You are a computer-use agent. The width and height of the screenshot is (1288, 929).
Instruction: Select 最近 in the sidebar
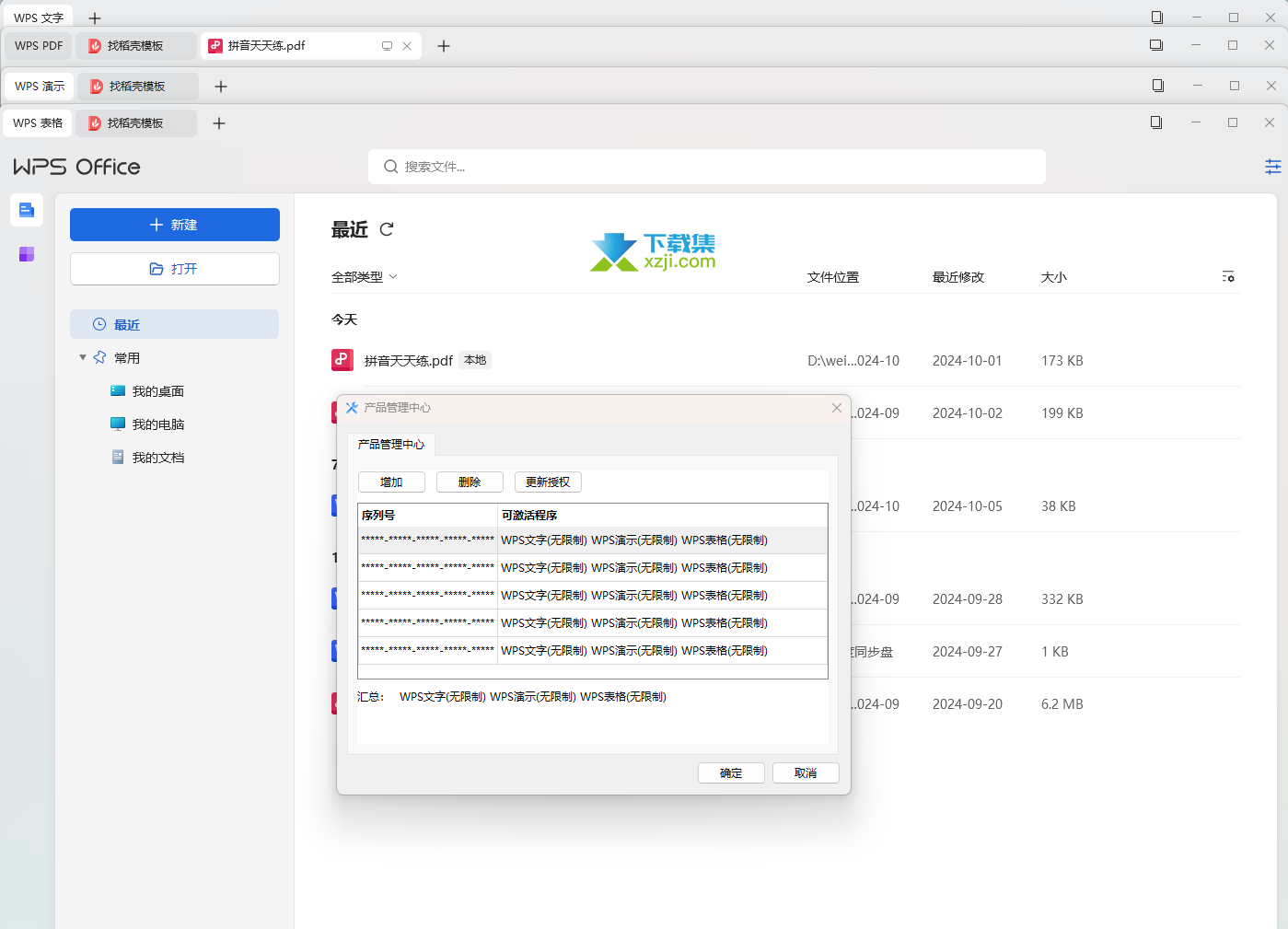(x=175, y=324)
